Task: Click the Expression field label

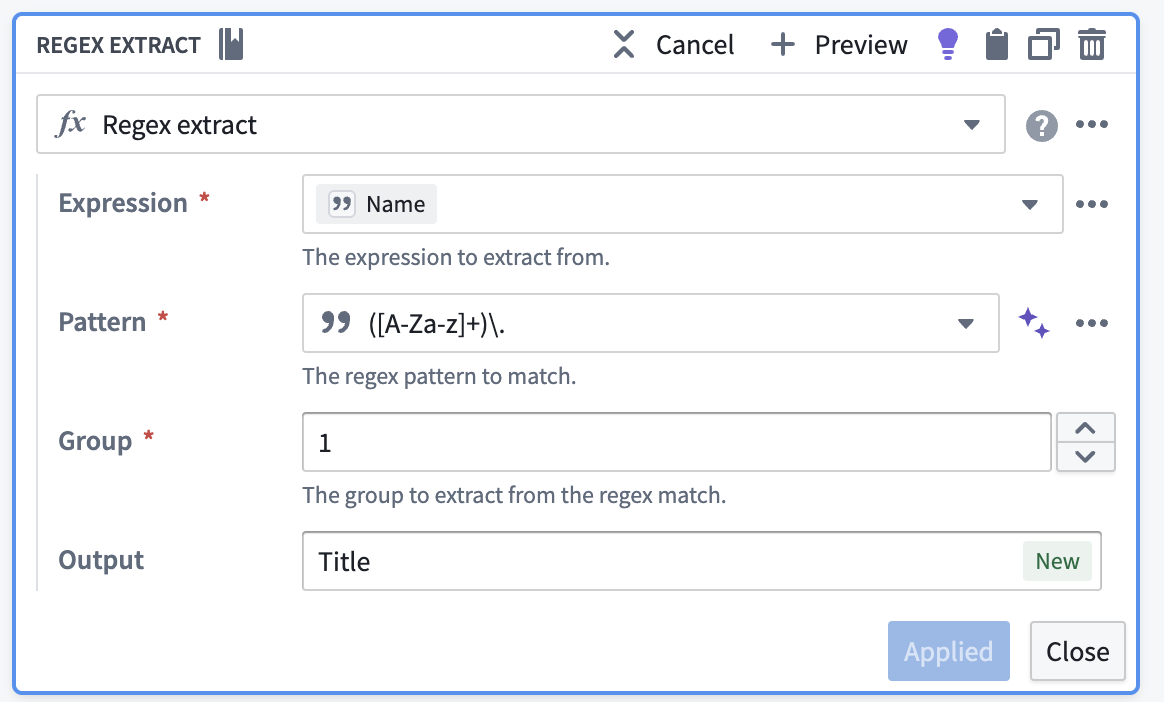Action: coord(122,203)
